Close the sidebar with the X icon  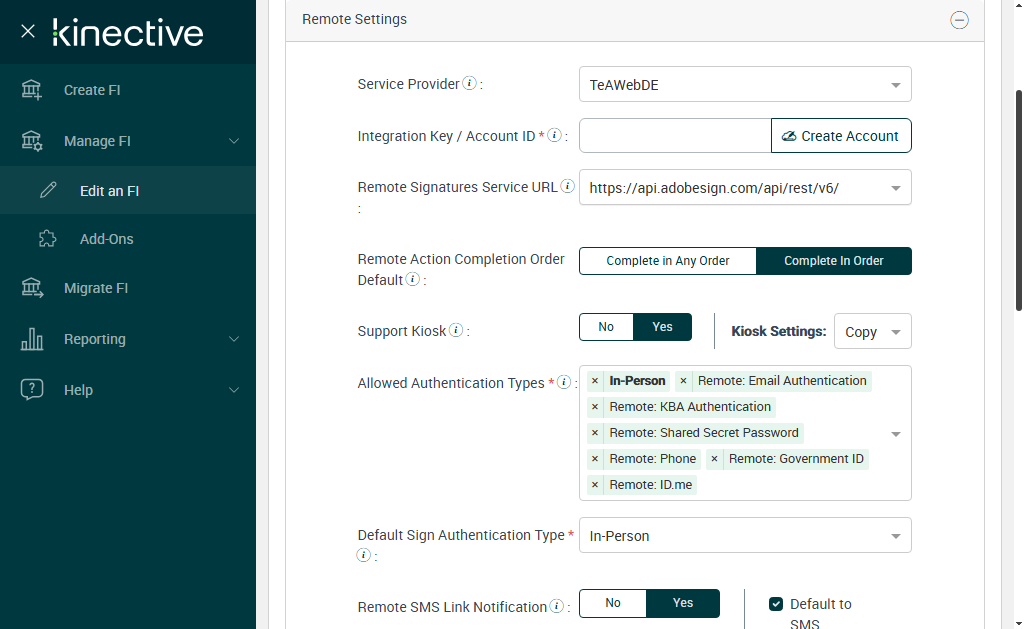click(x=28, y=31)
